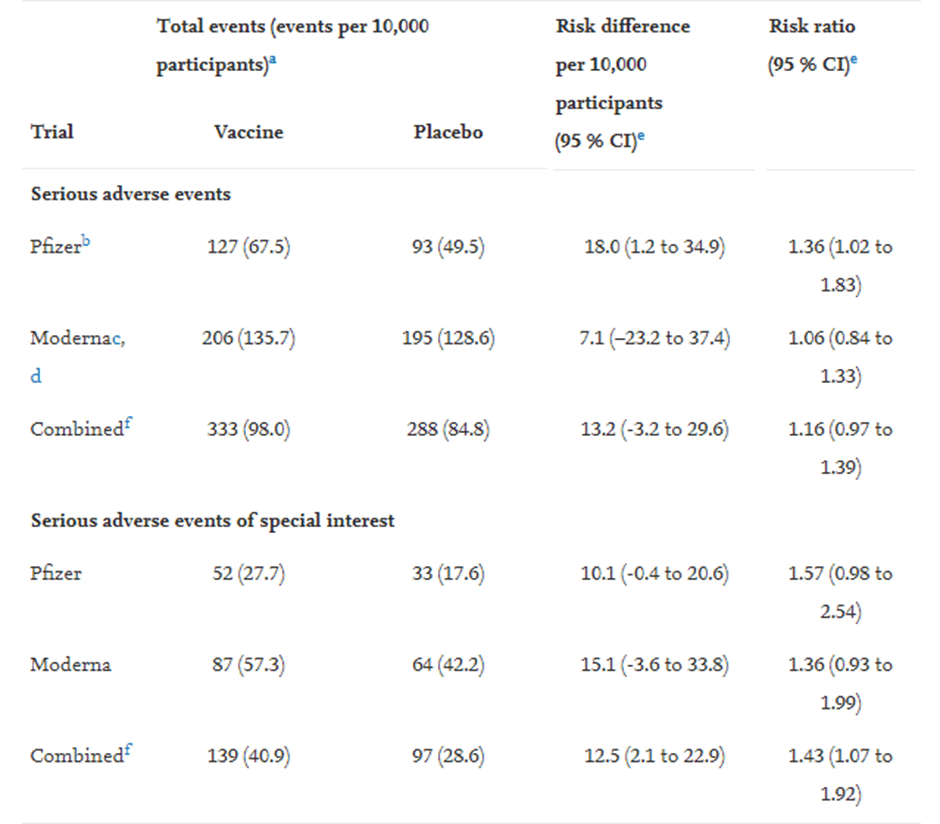Image resolution: width=940 pixels, height=824 pixels.
Task: Select the Trial column header
Action: pyautogui.click(x=52, y=132)
